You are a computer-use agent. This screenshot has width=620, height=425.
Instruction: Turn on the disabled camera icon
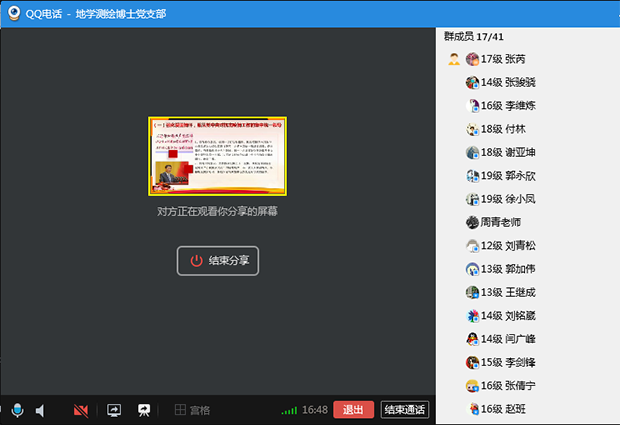tap(82, 410)
